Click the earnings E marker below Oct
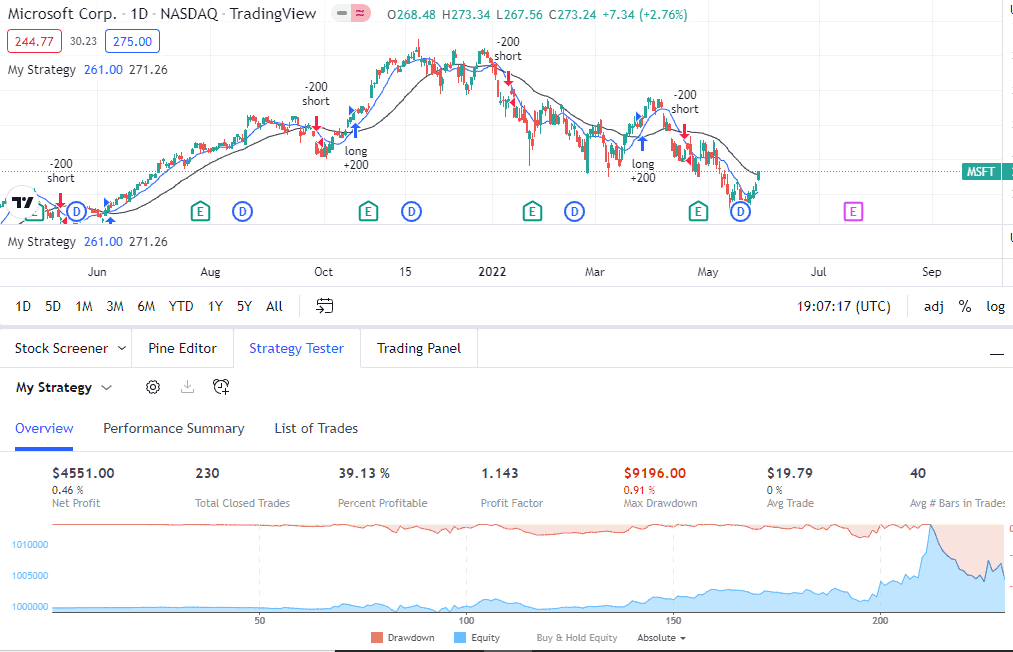This screenshot has width=1013, height=652. [x=368, y=211]
